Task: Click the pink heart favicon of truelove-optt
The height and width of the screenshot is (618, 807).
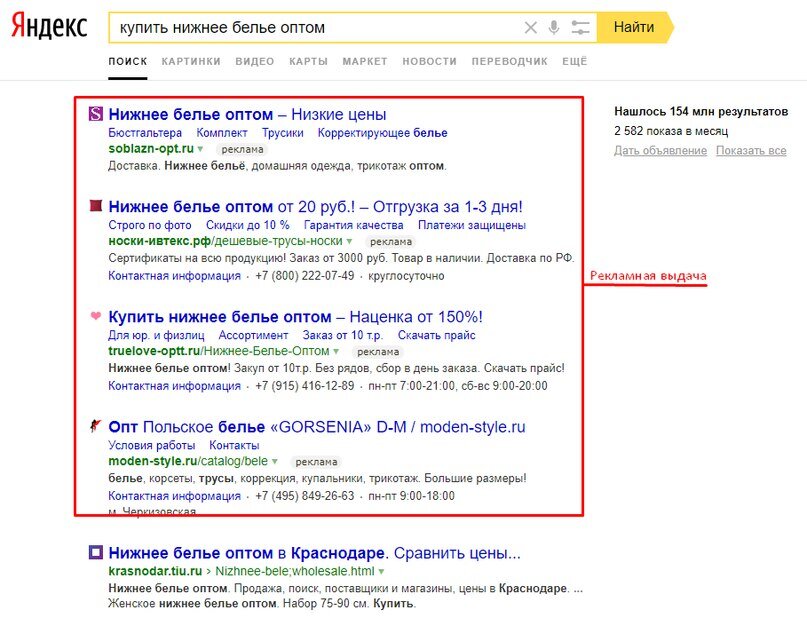Action: coord(96,316)
